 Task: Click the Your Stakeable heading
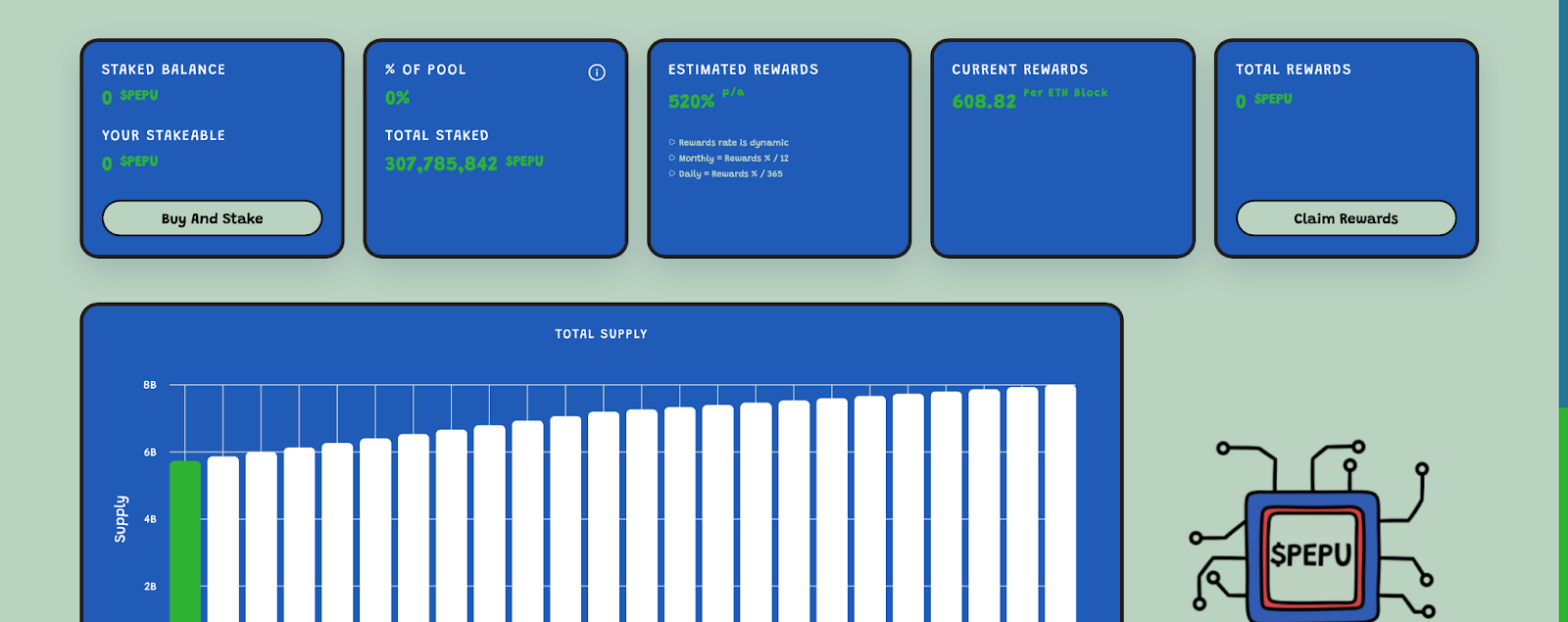click(x=164, y=135)
